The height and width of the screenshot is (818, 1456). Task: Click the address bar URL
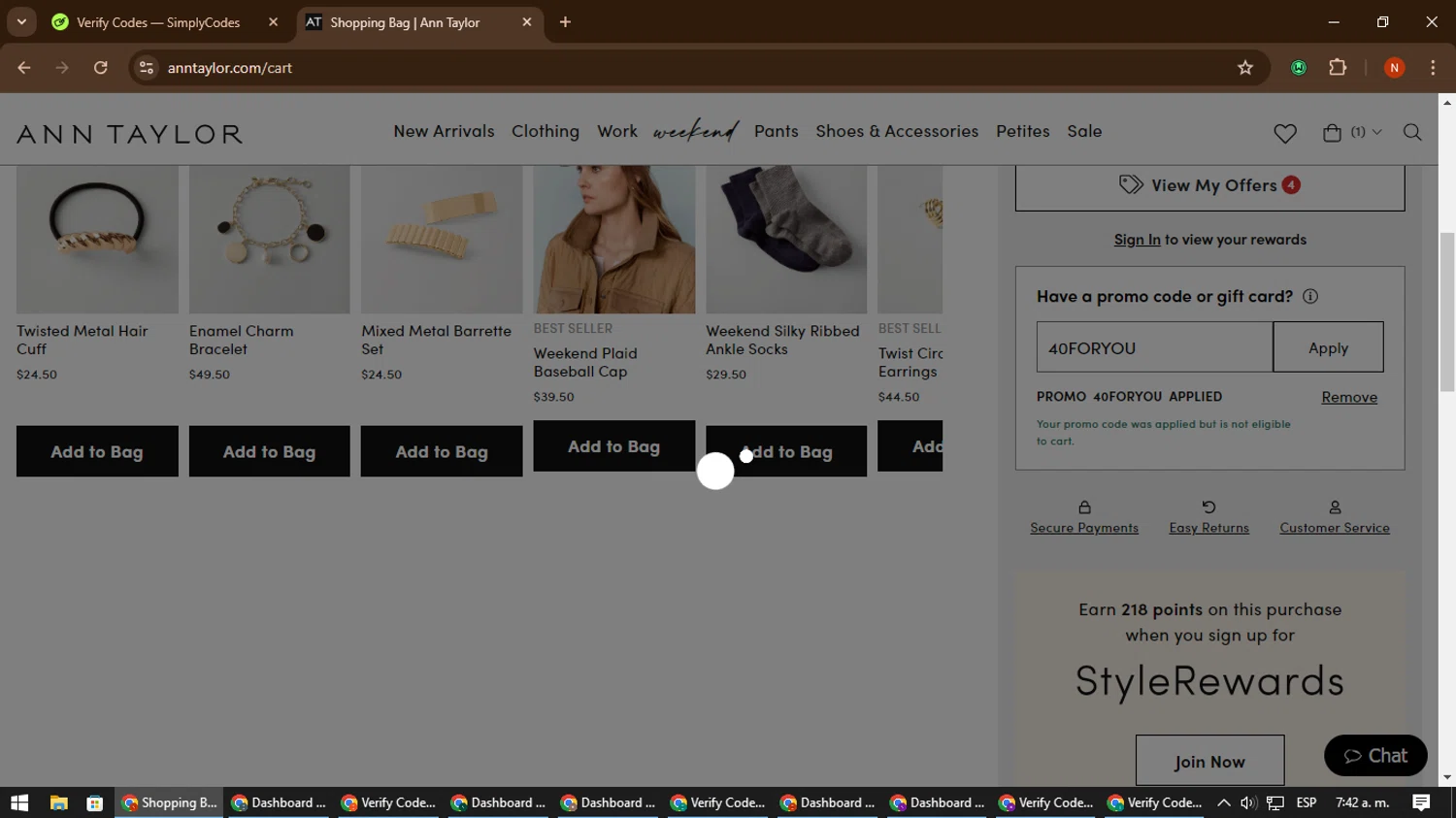point(229,68)
